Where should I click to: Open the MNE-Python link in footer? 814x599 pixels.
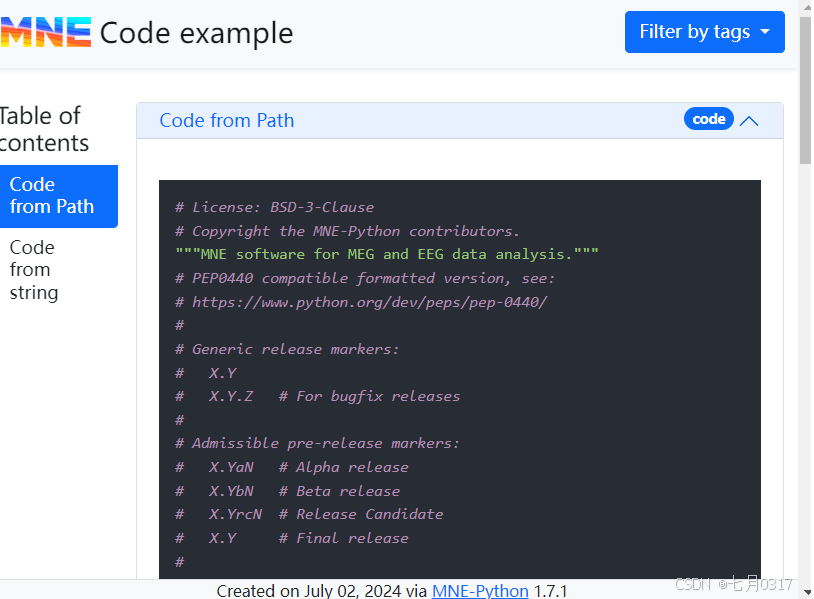[x=480, y=591]
